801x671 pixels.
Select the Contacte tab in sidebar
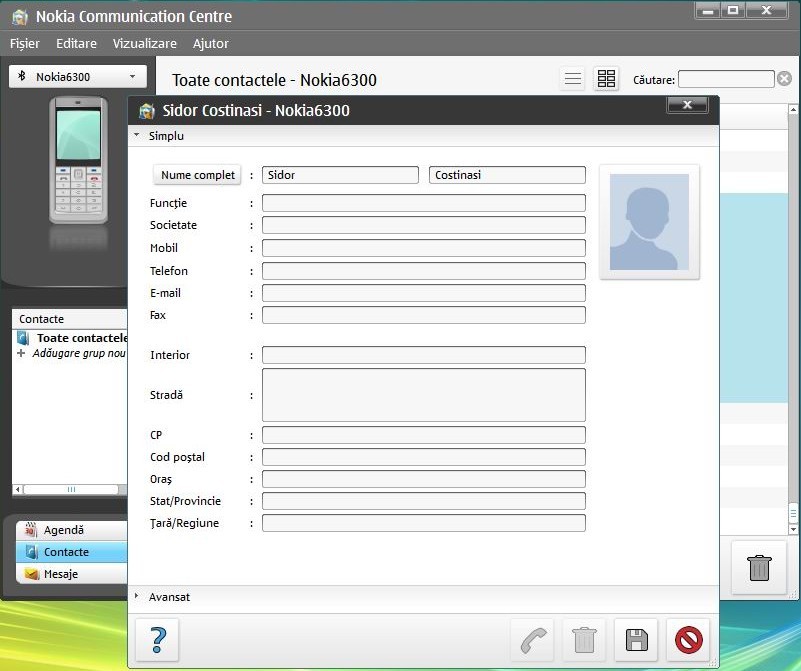click(71, 552)
